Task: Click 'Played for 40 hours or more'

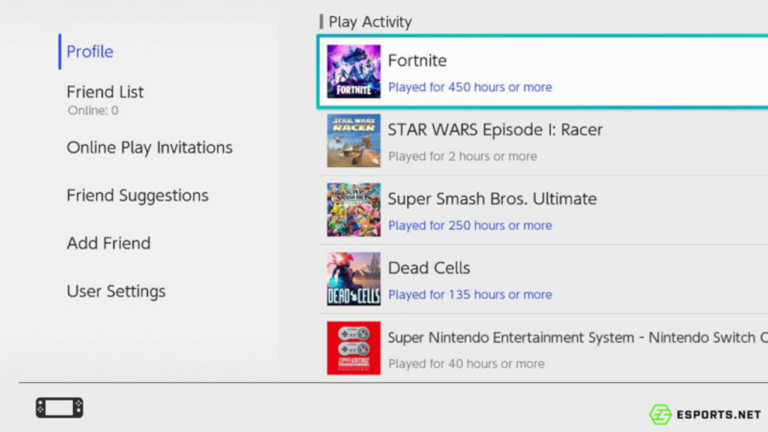Action: [466, 364]
